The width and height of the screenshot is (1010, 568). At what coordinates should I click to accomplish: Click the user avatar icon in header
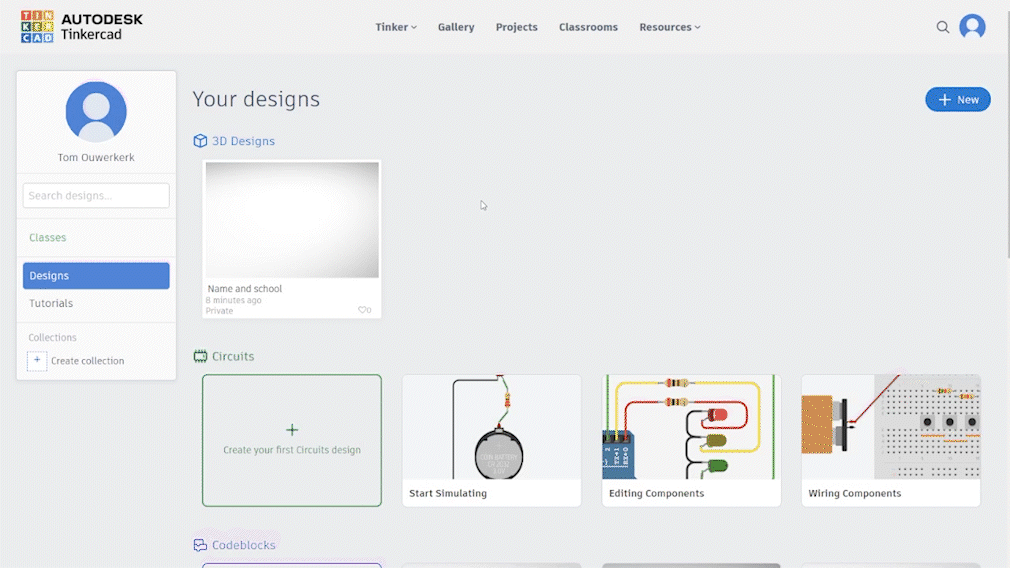972,27
